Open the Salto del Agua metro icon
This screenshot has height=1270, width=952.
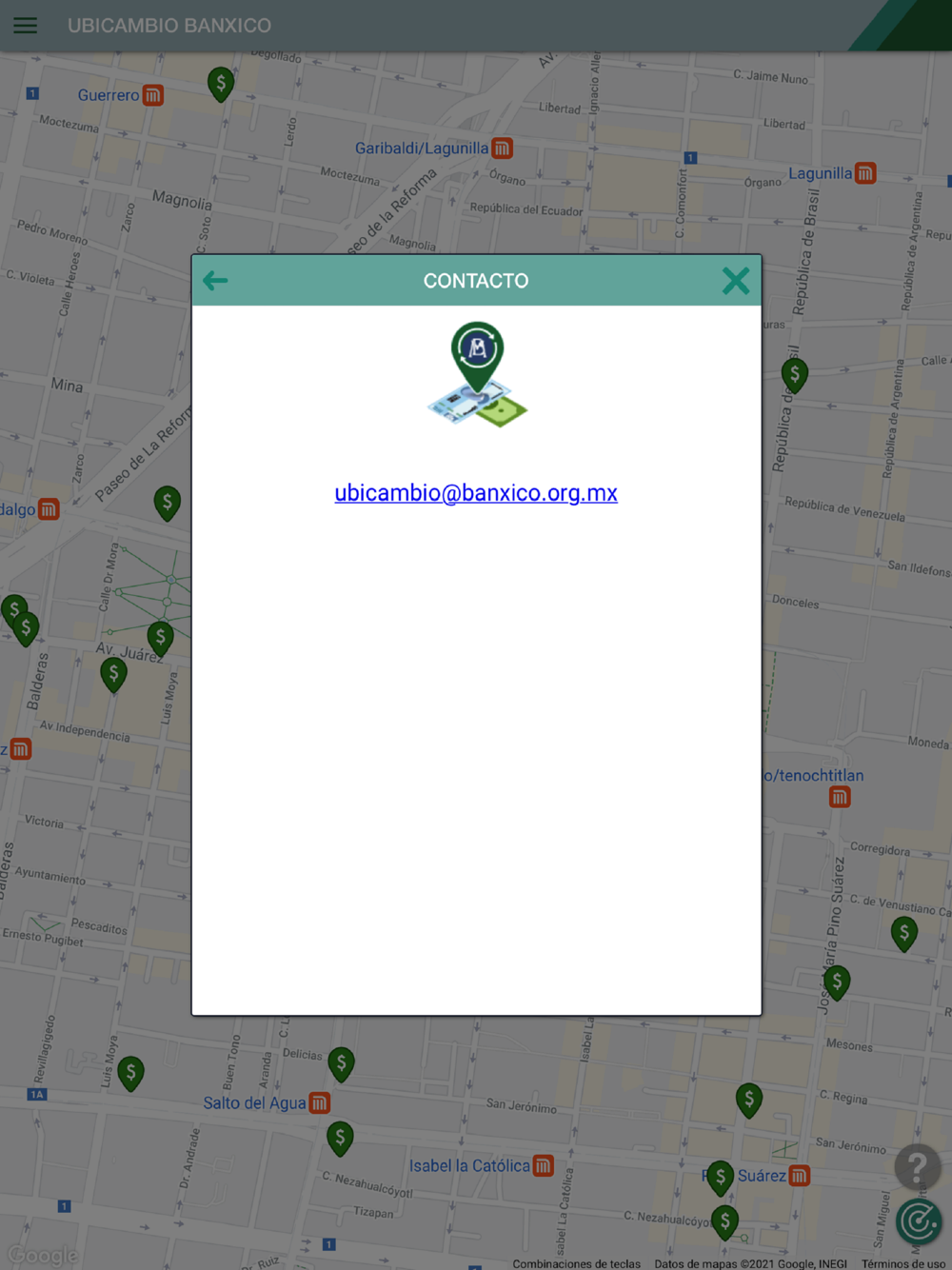320,1103
